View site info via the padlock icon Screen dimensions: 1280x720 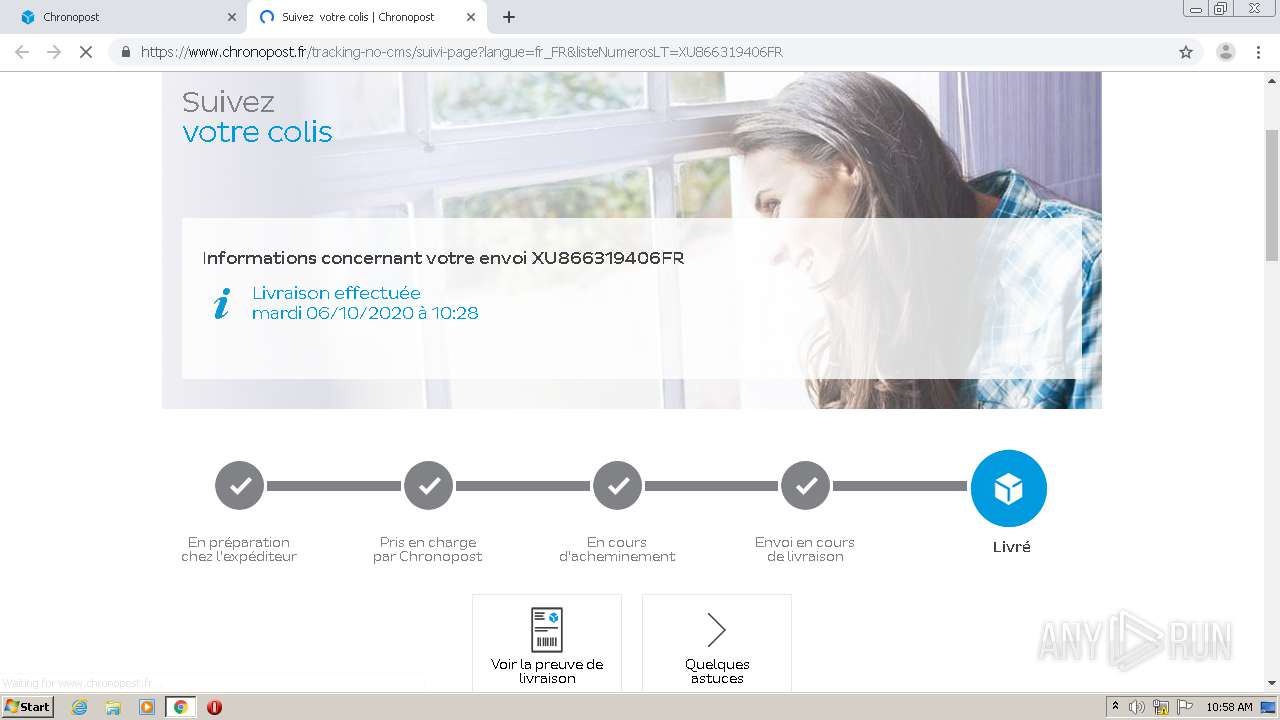[126, 52]
